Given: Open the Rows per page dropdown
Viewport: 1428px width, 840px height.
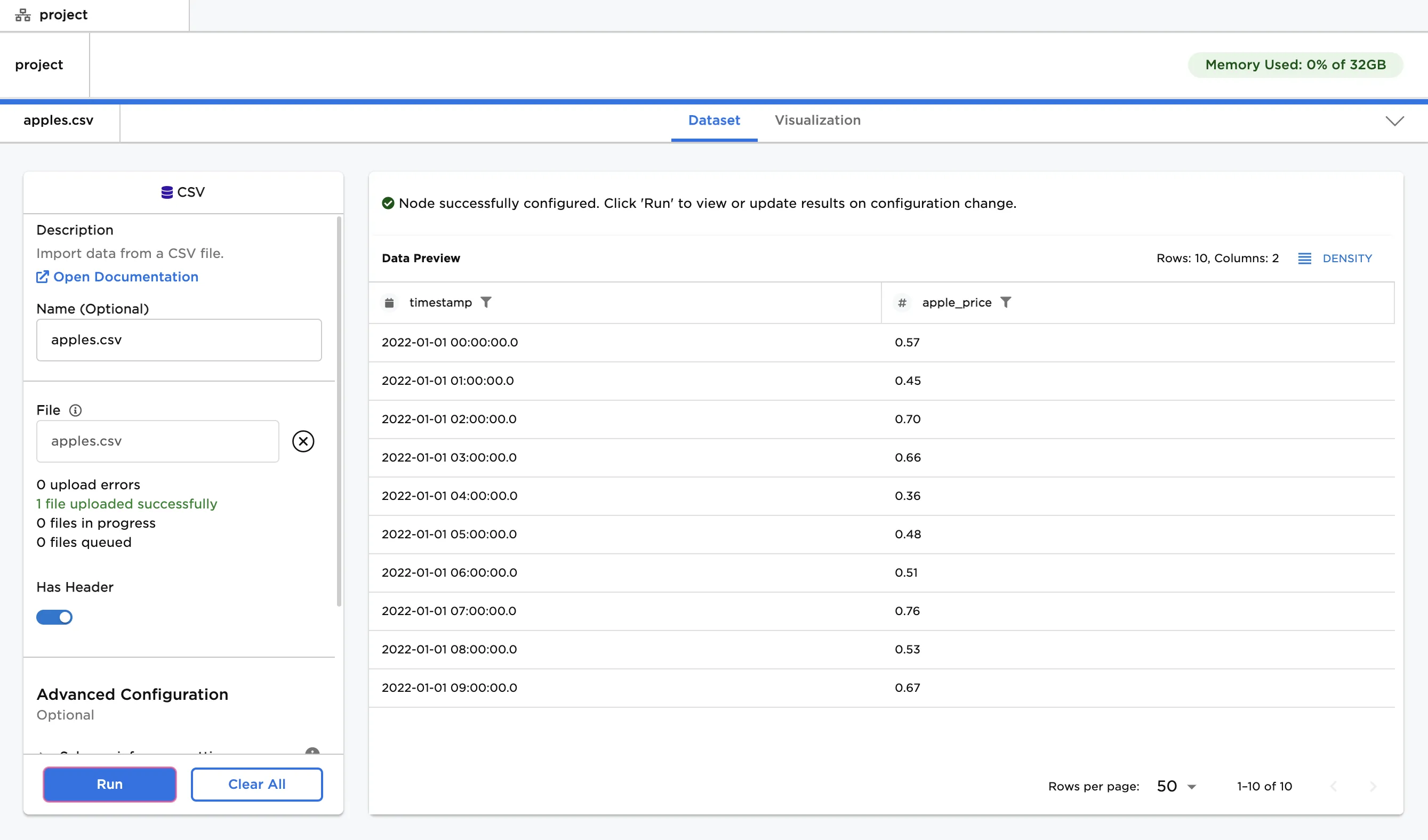Looking at the screenshot, I should pos(1176,786).
